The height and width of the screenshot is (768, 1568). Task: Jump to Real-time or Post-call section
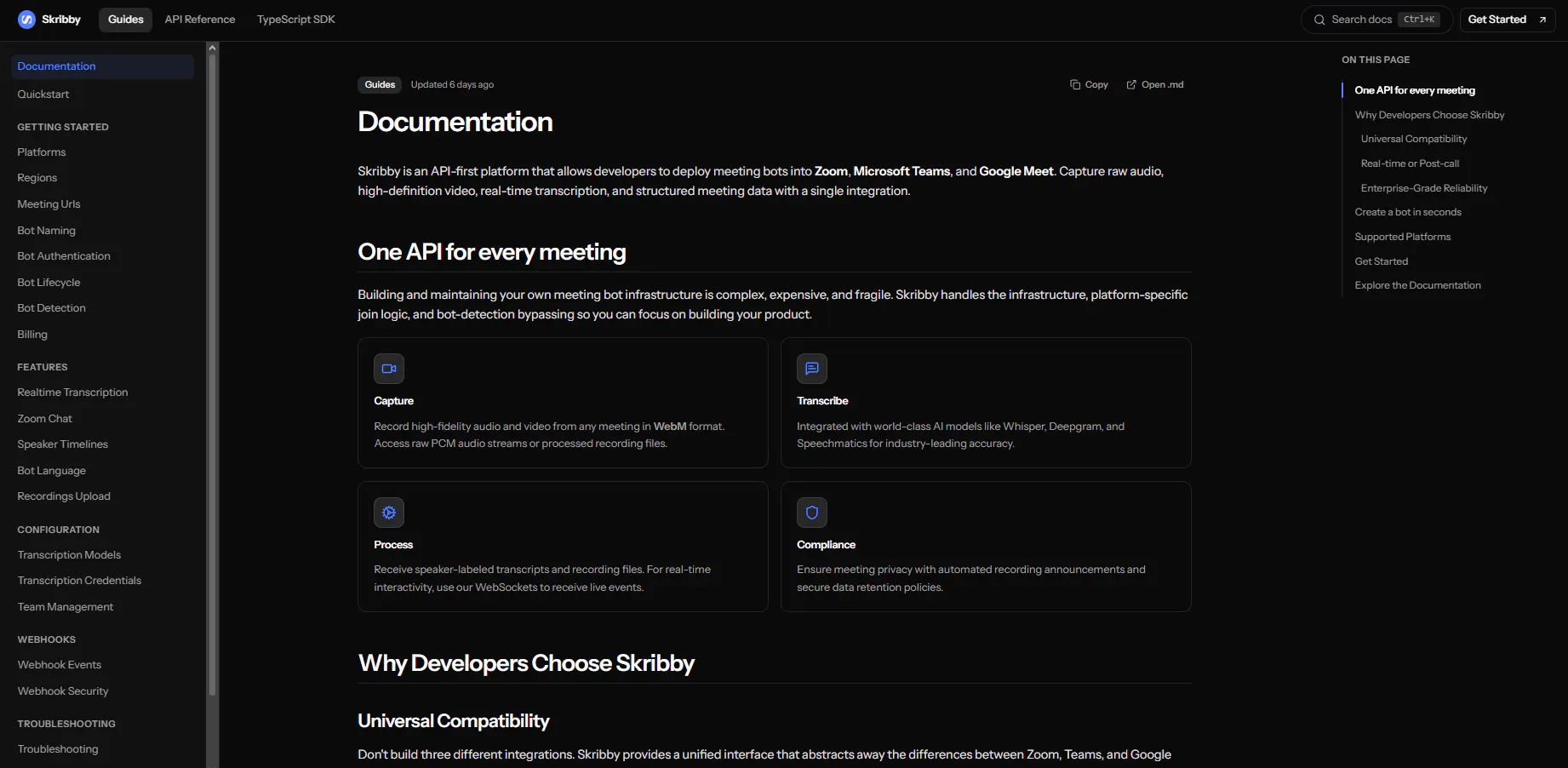point(1410,163)
